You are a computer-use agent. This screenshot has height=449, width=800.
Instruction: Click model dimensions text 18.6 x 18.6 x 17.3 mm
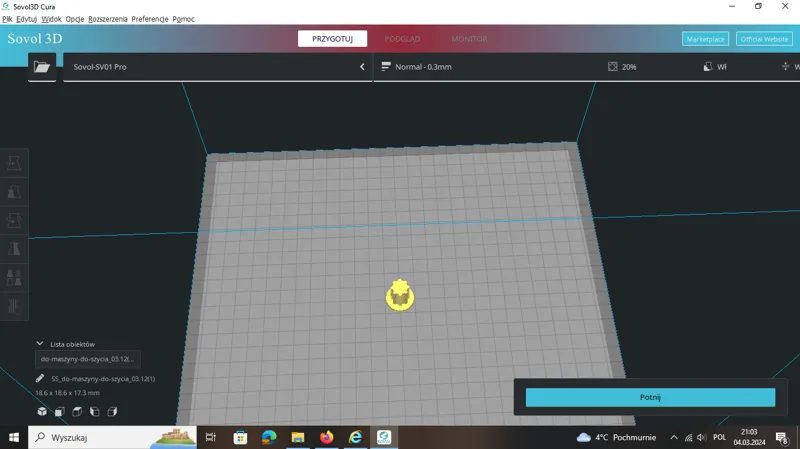pos(67,393)
